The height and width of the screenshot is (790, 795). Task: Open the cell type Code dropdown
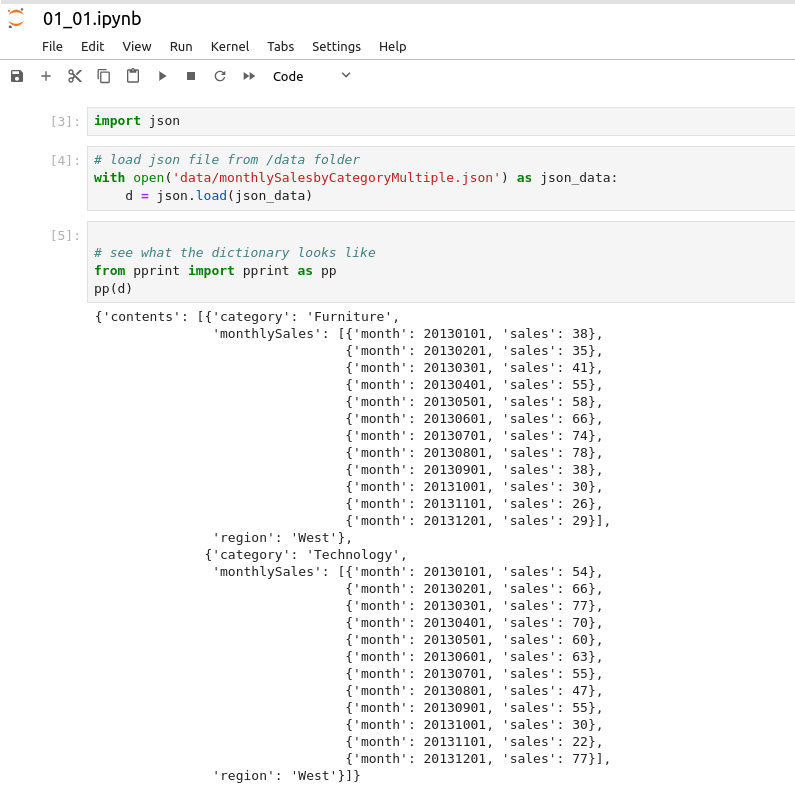coord(312,76)
